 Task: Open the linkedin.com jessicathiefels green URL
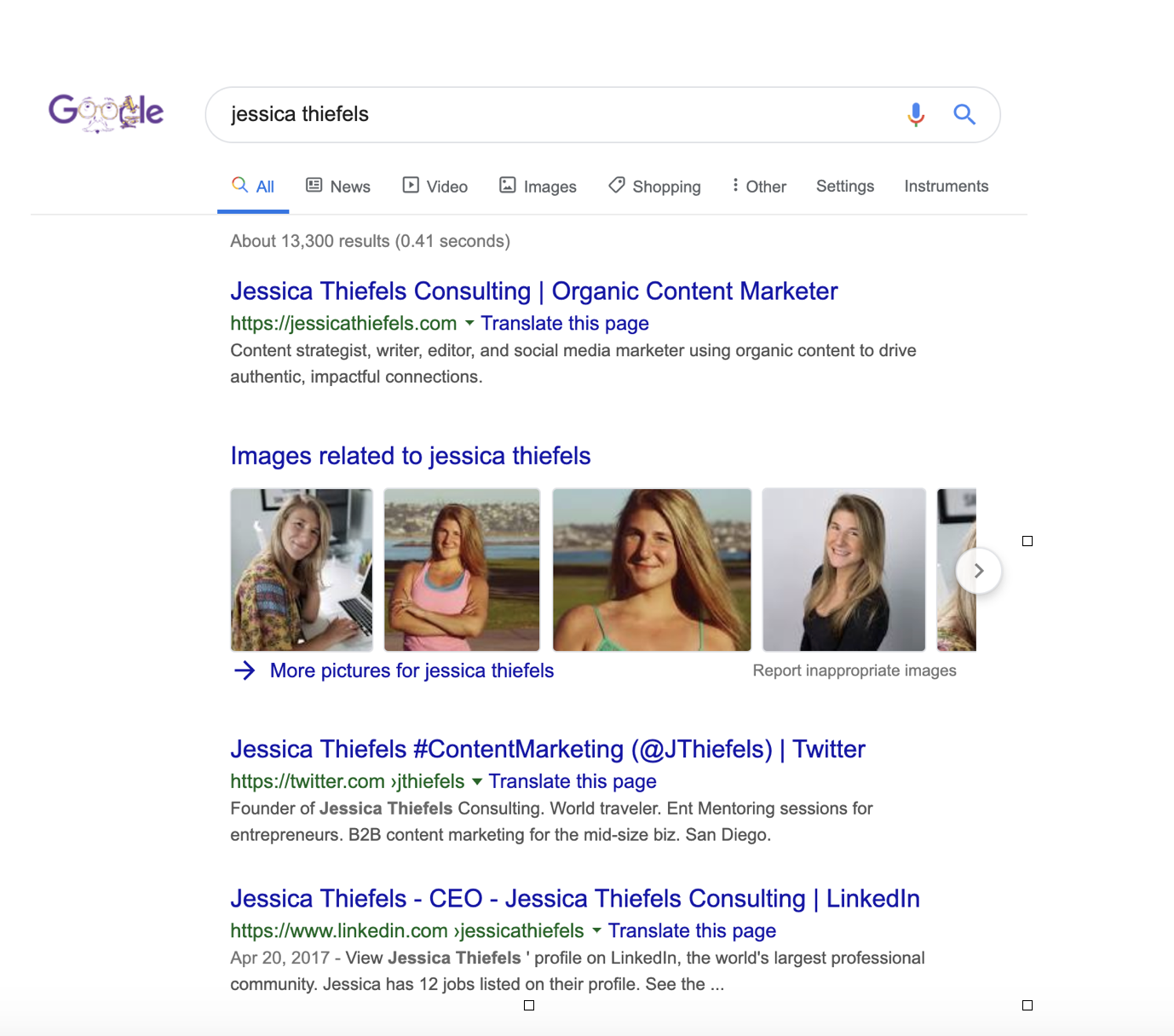(407, 931)
